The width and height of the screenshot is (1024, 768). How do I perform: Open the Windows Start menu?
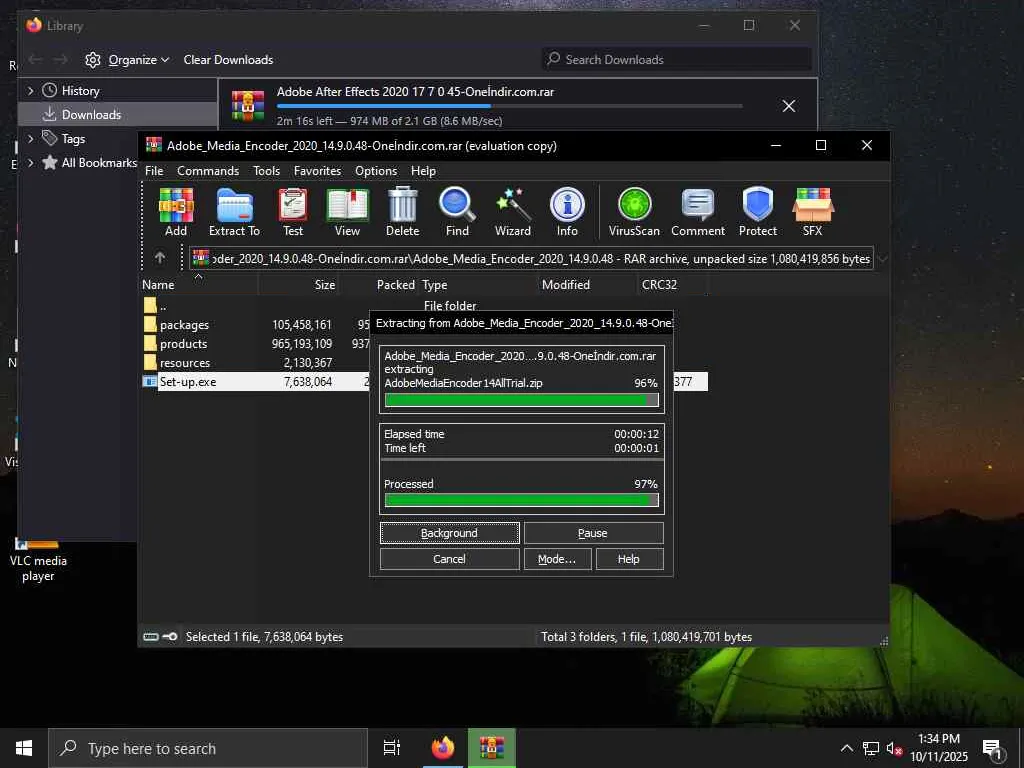24,748
